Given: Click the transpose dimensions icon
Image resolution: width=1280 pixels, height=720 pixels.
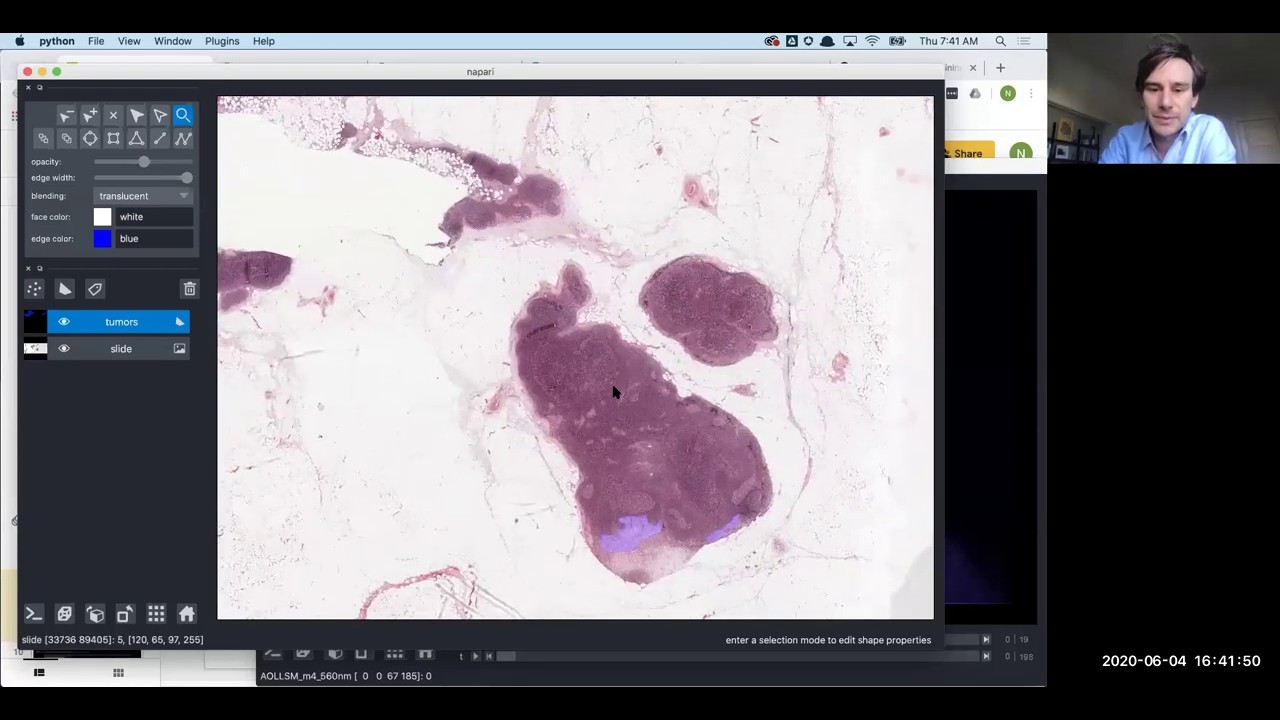Looking at the screenshot, I should coord(125,614).
